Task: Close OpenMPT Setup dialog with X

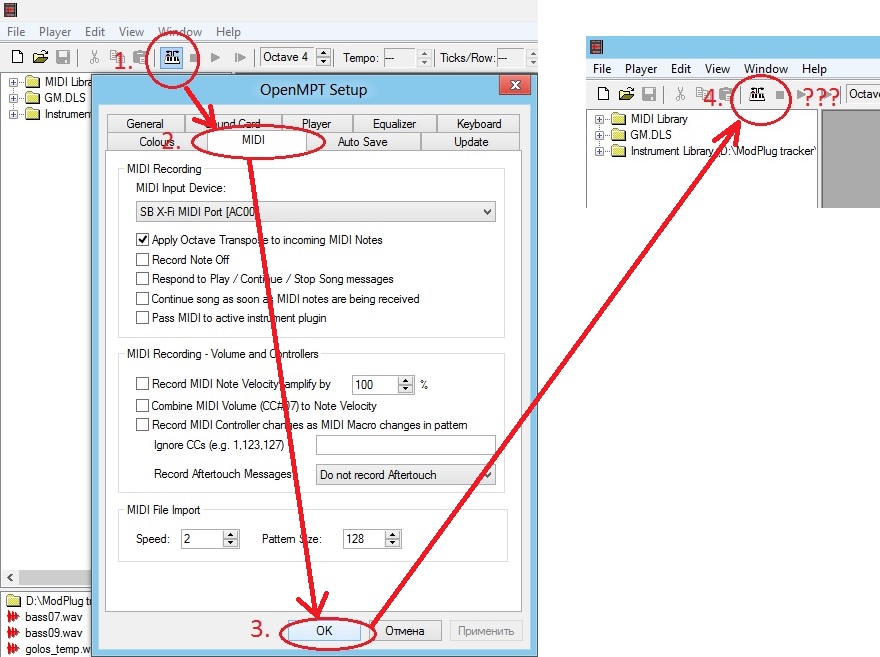Action: (x=515, y=85)
